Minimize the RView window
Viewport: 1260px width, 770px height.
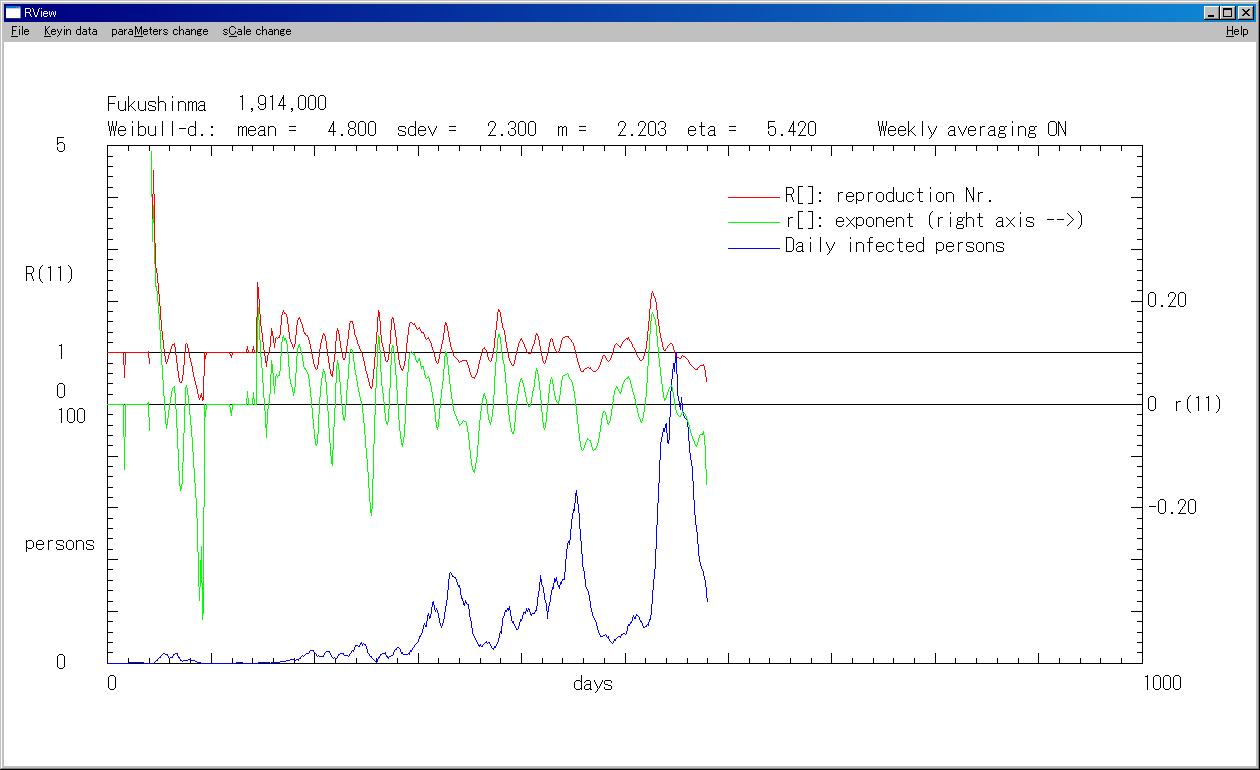point(1211,13)
